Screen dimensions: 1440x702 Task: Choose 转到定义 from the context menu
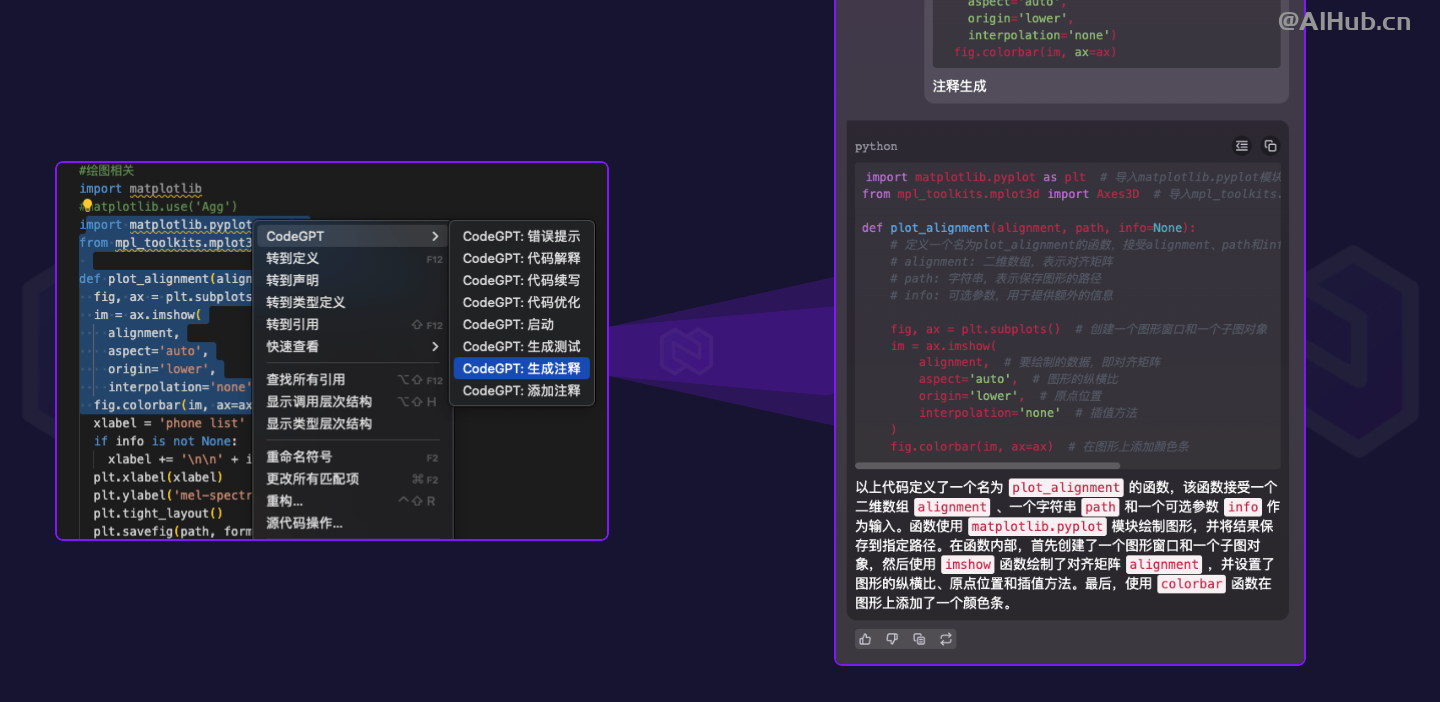353,258
